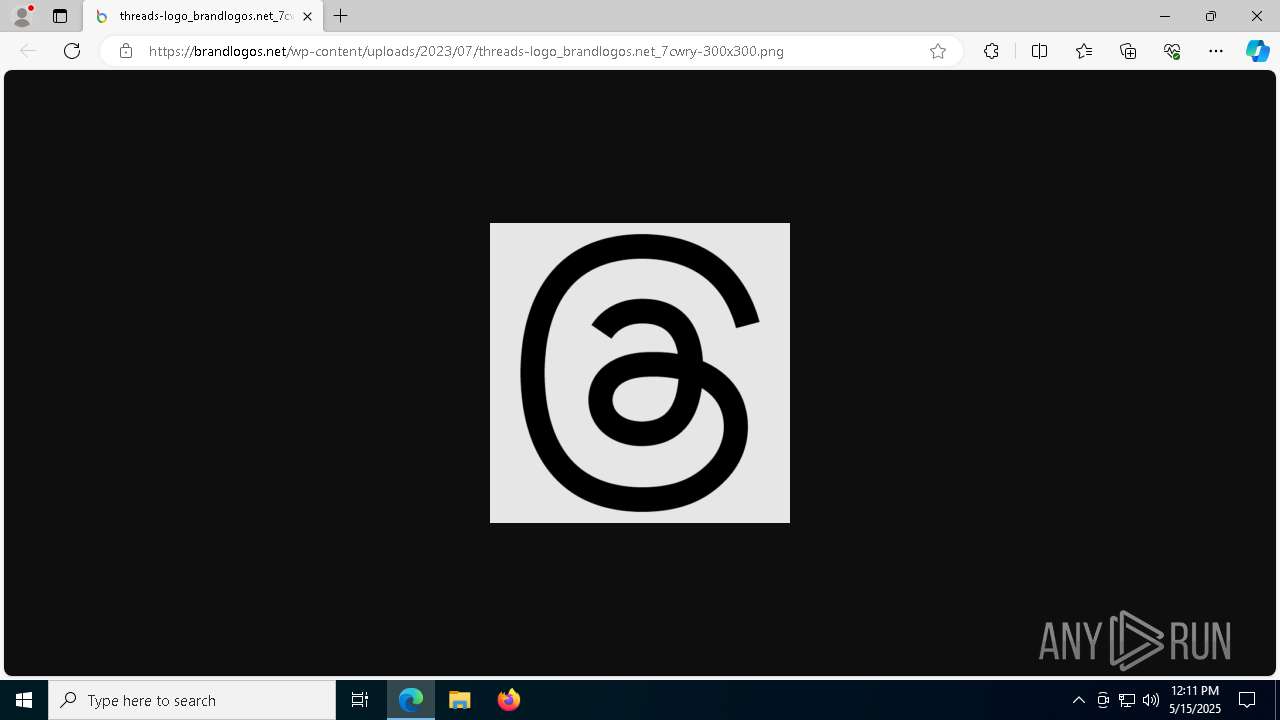Open the Extensions puzzle icon

[991, 51]
